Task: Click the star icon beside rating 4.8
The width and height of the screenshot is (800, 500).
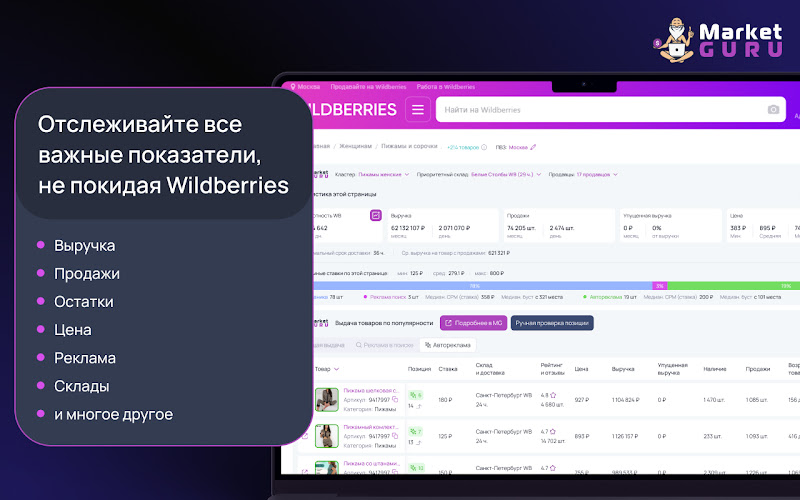Action: pos(553,395)
